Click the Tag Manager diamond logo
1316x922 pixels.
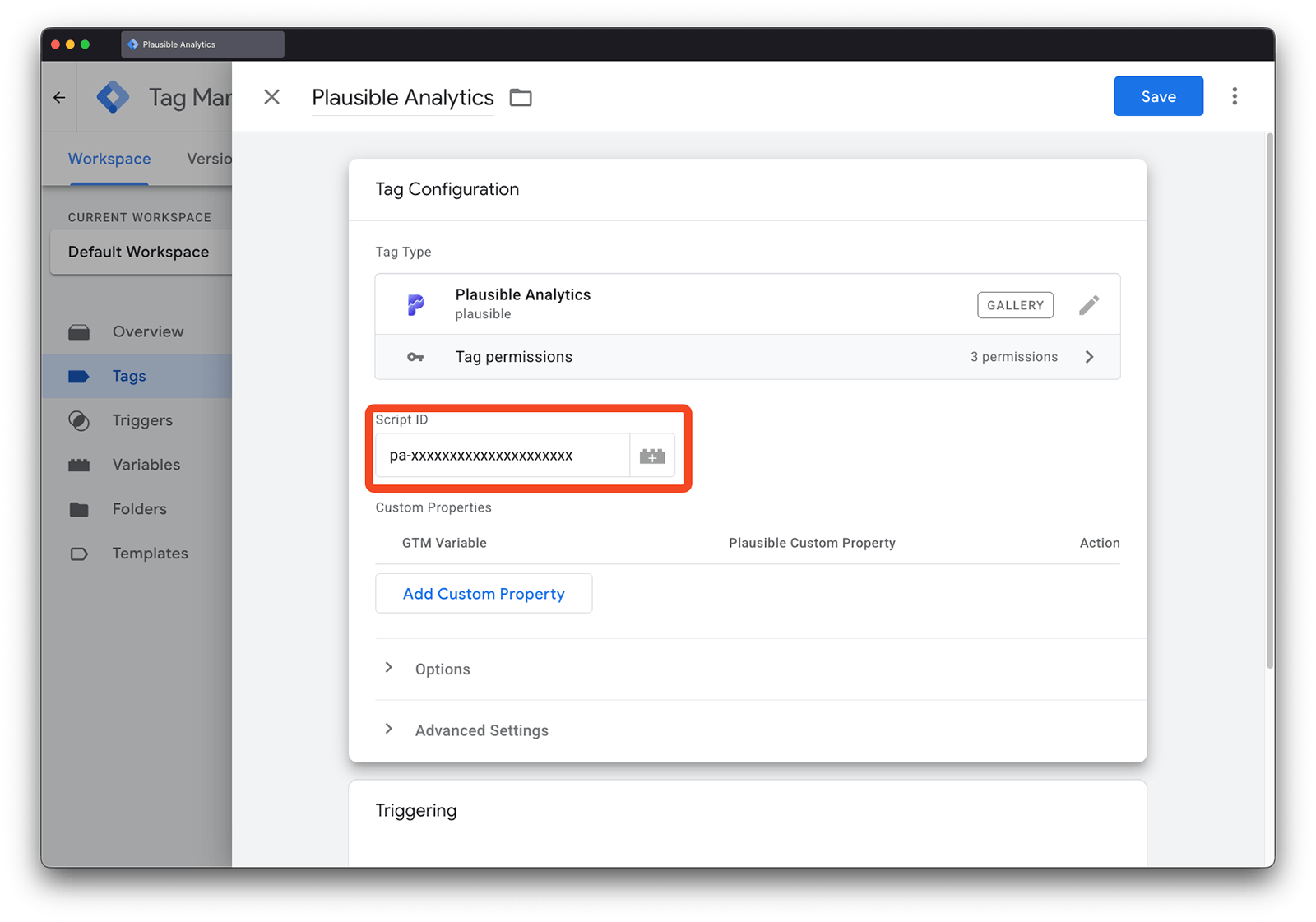[113, 96]
